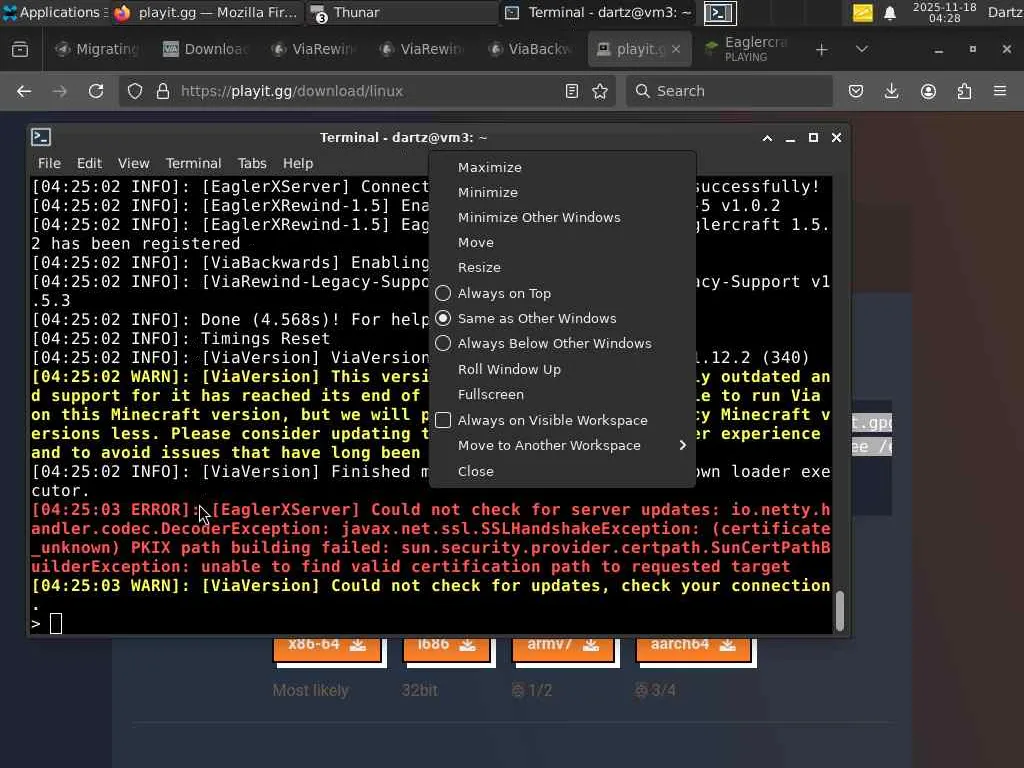Download the x86-64 playit build
The image size is (1024, 768).
tap(327, 645)
